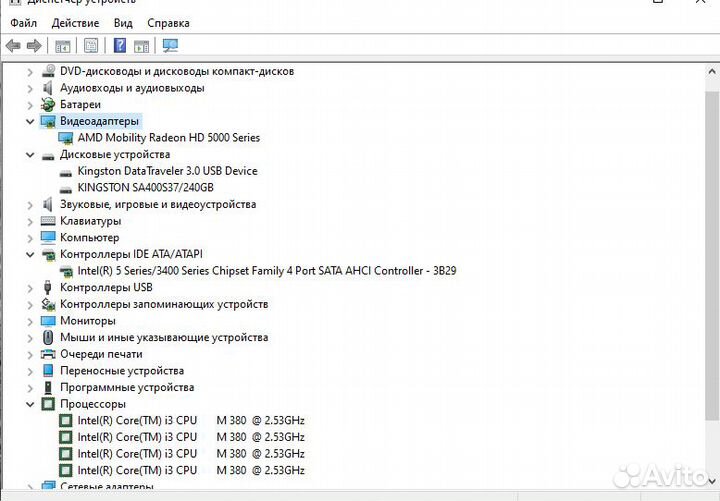
Task: Click the scrollbar up arrow
Action: [711, 72]
